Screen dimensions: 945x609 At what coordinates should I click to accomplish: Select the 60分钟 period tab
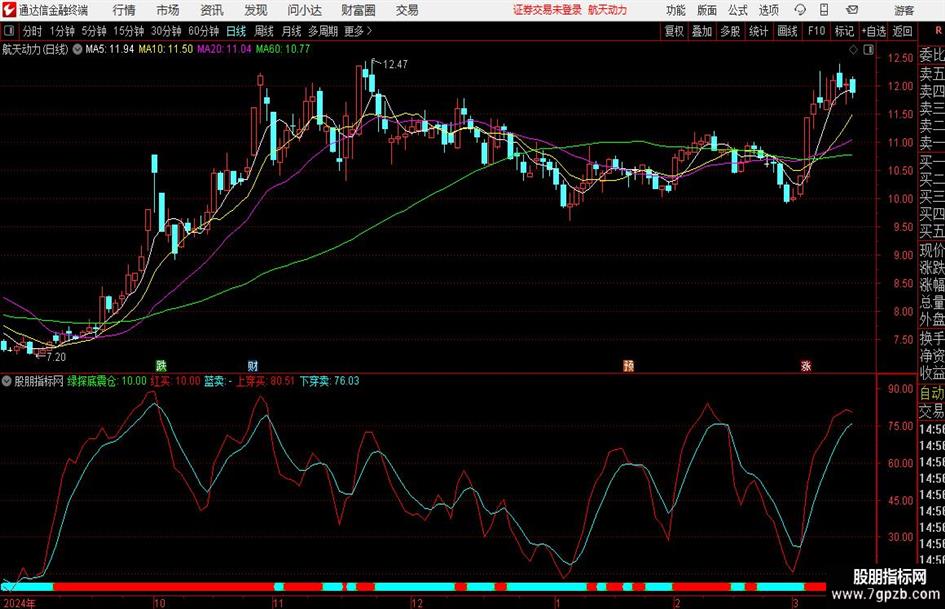(x=204, y=31)
